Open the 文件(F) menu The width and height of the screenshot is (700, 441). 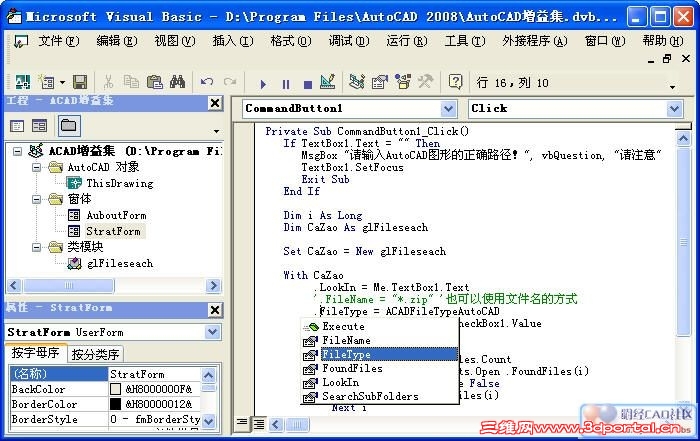[x=59, y=41]
